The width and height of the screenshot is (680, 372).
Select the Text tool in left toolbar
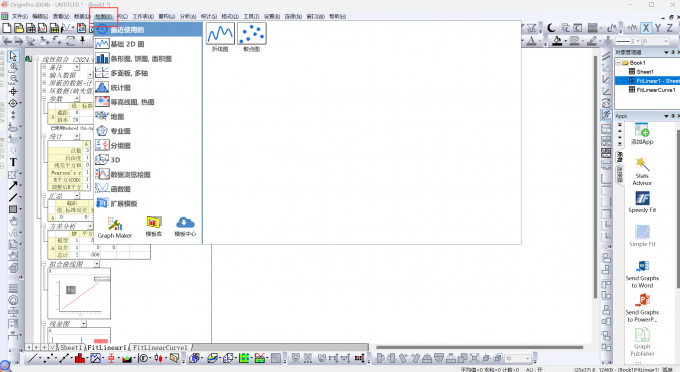pos(13,163)
